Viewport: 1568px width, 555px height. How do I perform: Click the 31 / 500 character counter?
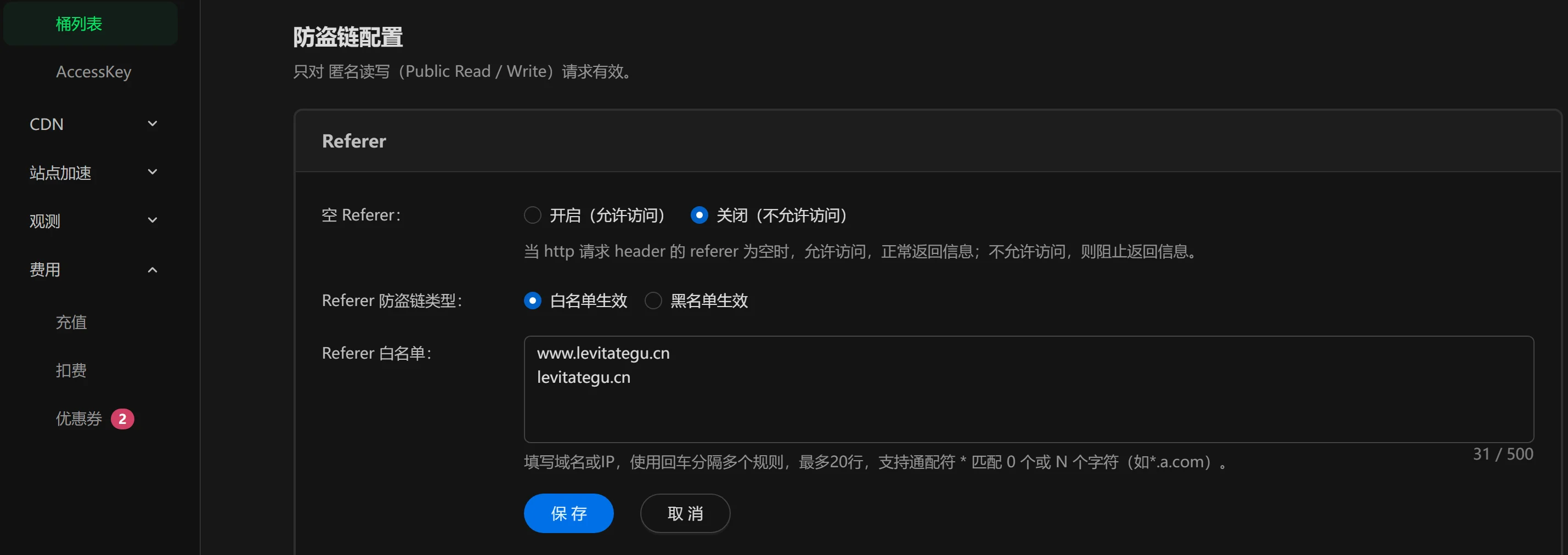coord(1503,454)
